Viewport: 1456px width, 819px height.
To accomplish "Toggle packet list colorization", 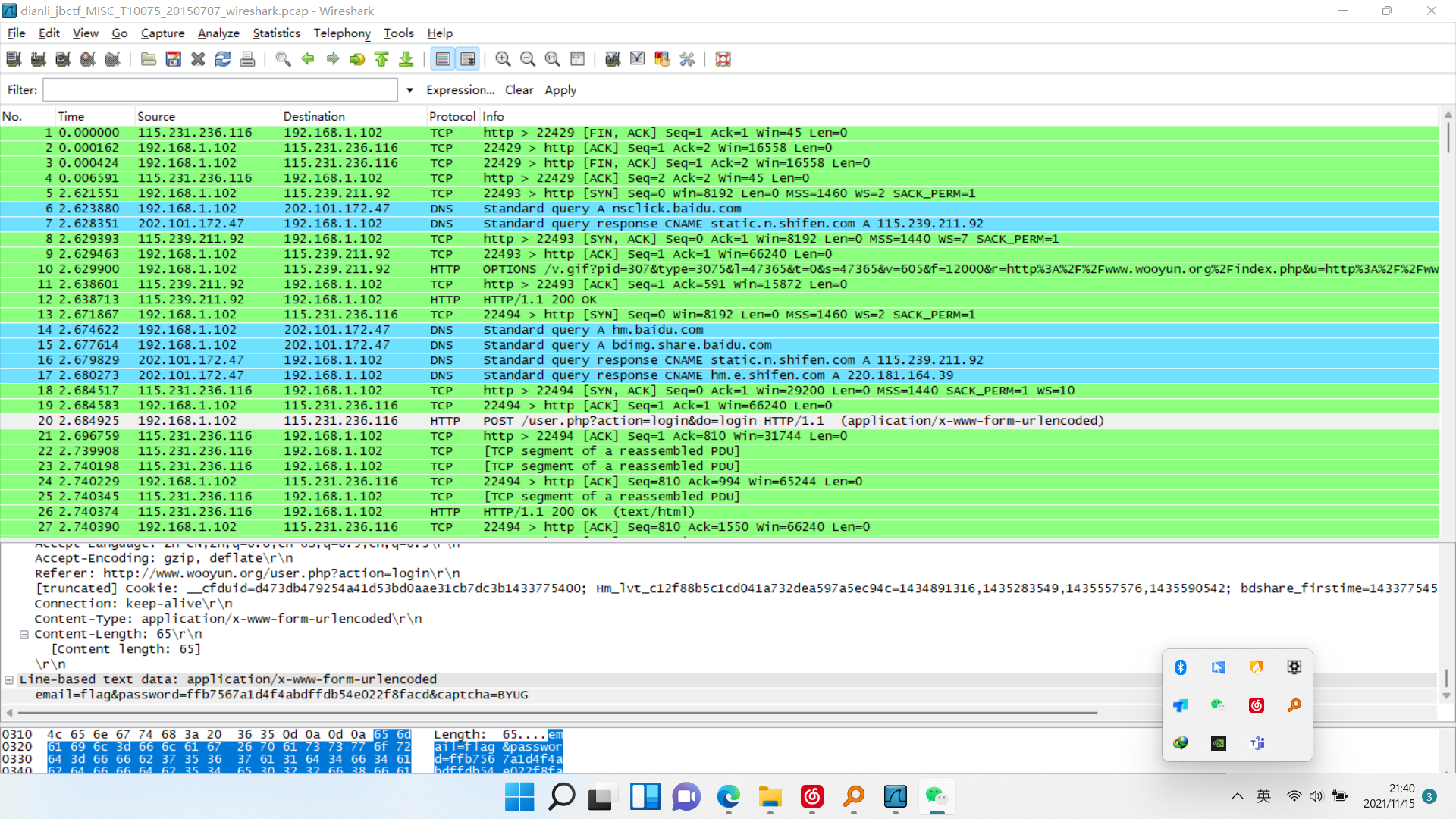I will pyautogui.click(x=443, y=59).
